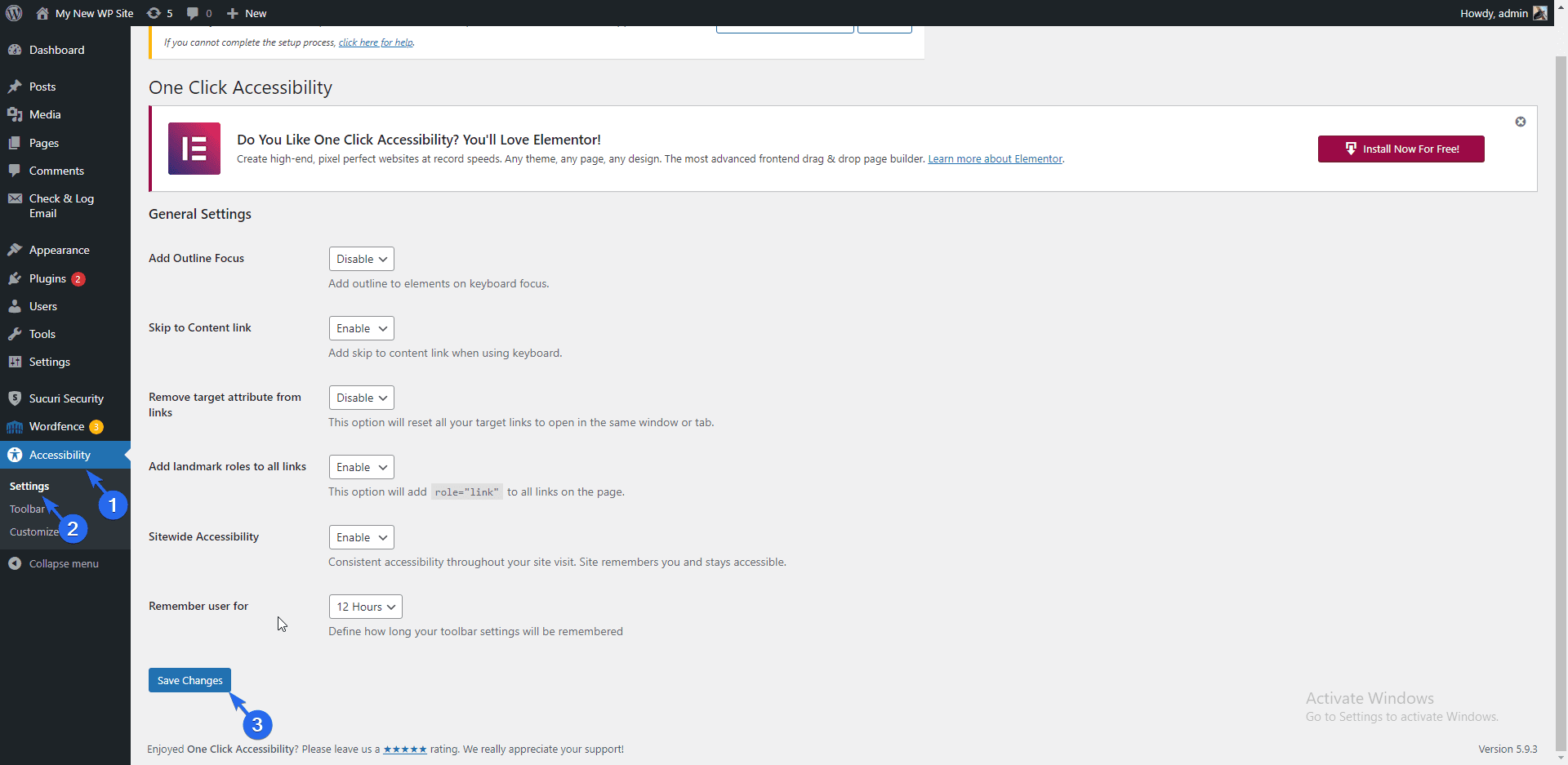Open updates icon showing 5

(154, 13)
